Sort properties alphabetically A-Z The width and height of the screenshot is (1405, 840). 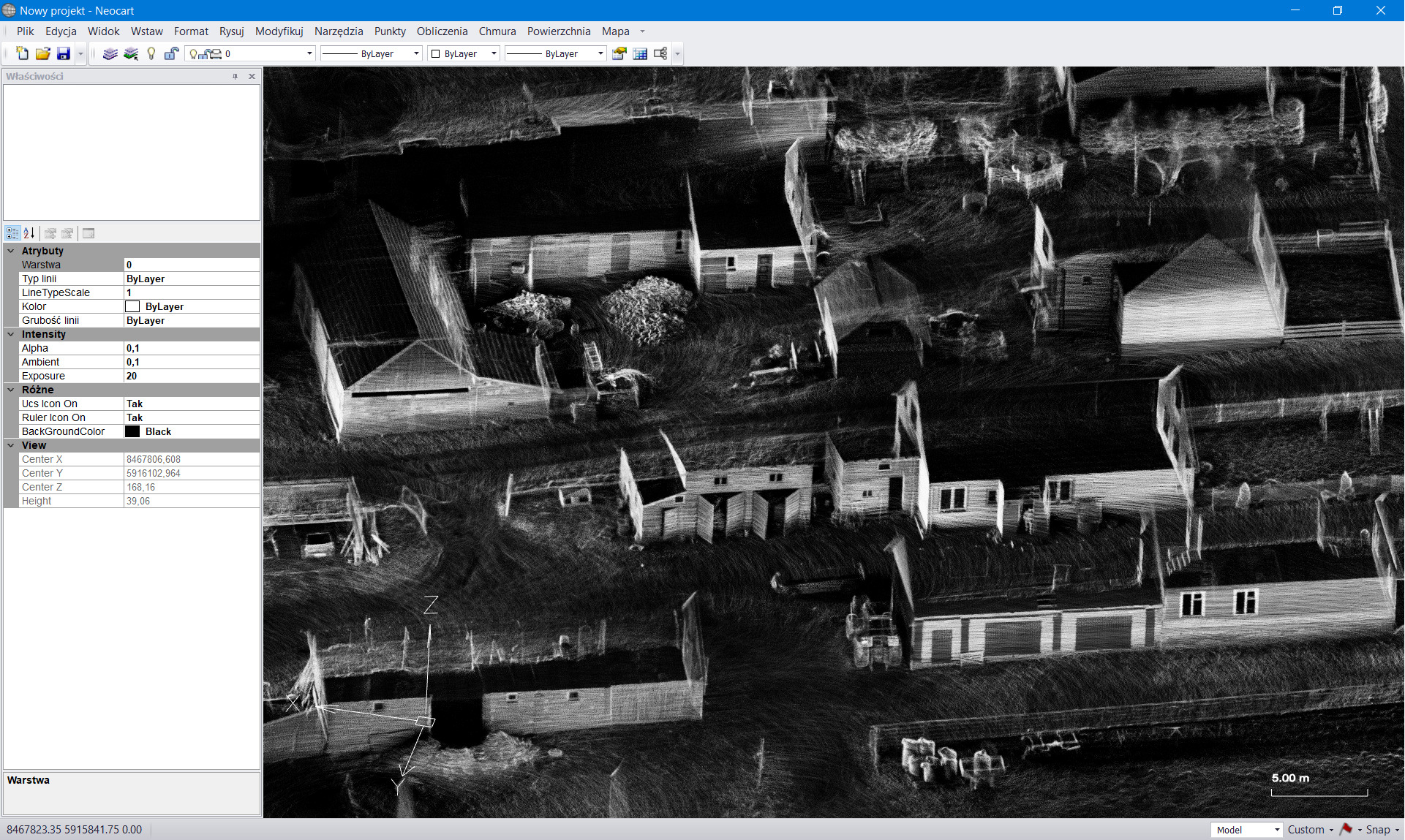coord(29,233)
